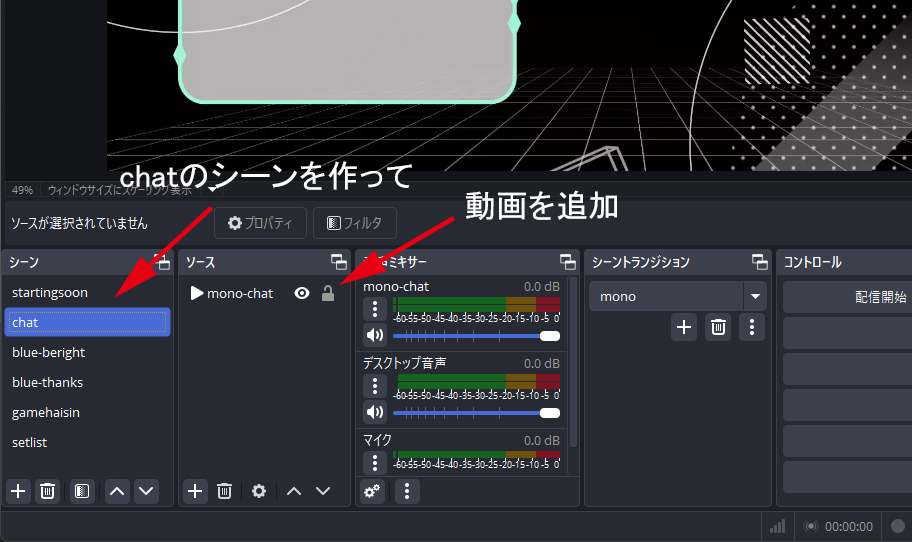This screenshot has width=912, height=542.
Task: Mute the mono-chat audio track
Action: [x=375, y=336]
